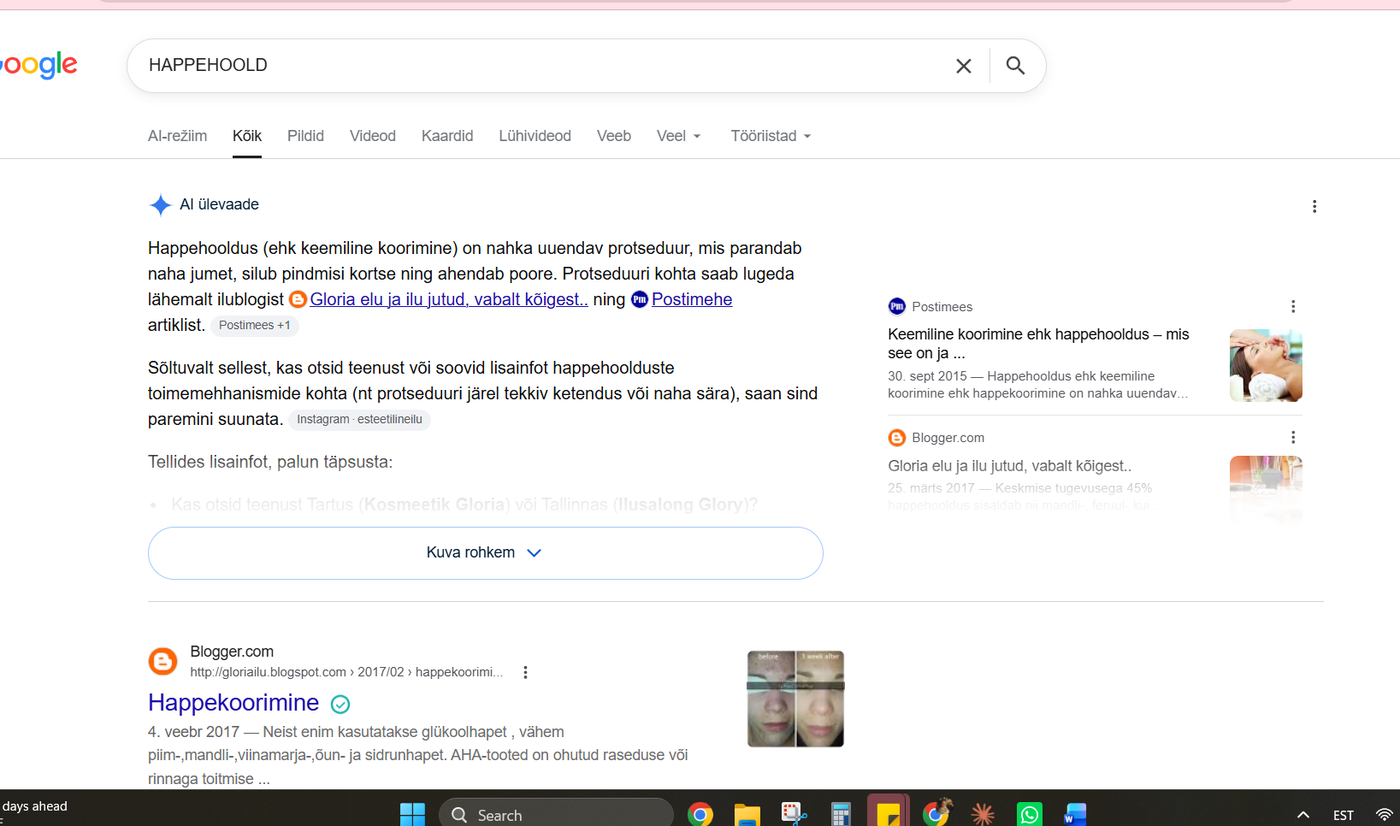This screenshot has height=826, width=1400.
Task: Open three-dot menu beside gloriailu.blogspot.com URL
Action: [525, 673]
